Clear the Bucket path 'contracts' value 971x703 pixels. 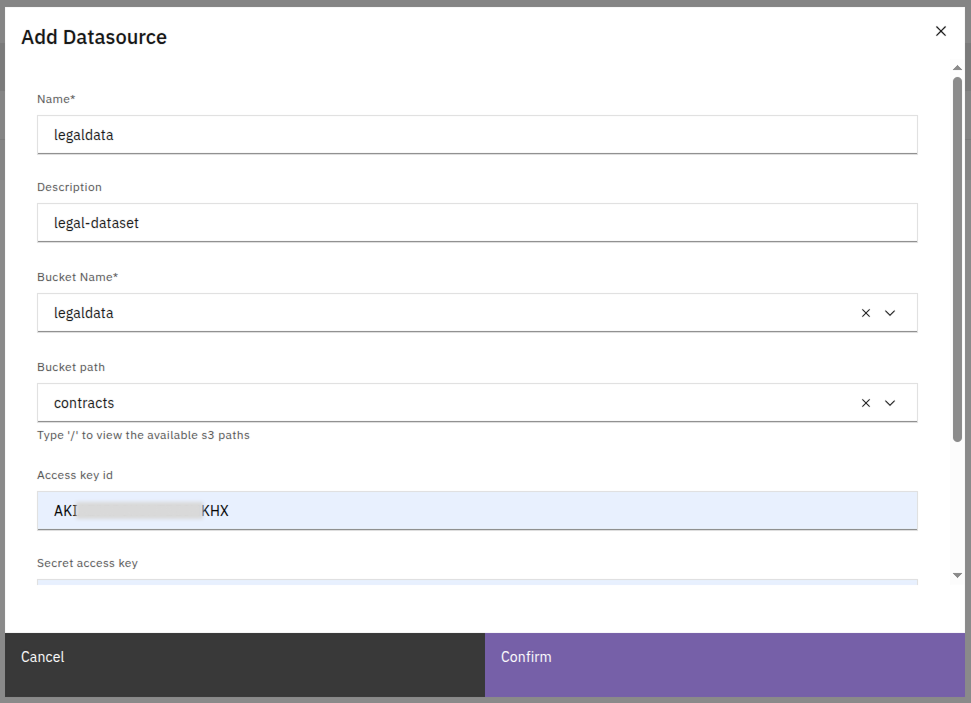coord(866,403)
